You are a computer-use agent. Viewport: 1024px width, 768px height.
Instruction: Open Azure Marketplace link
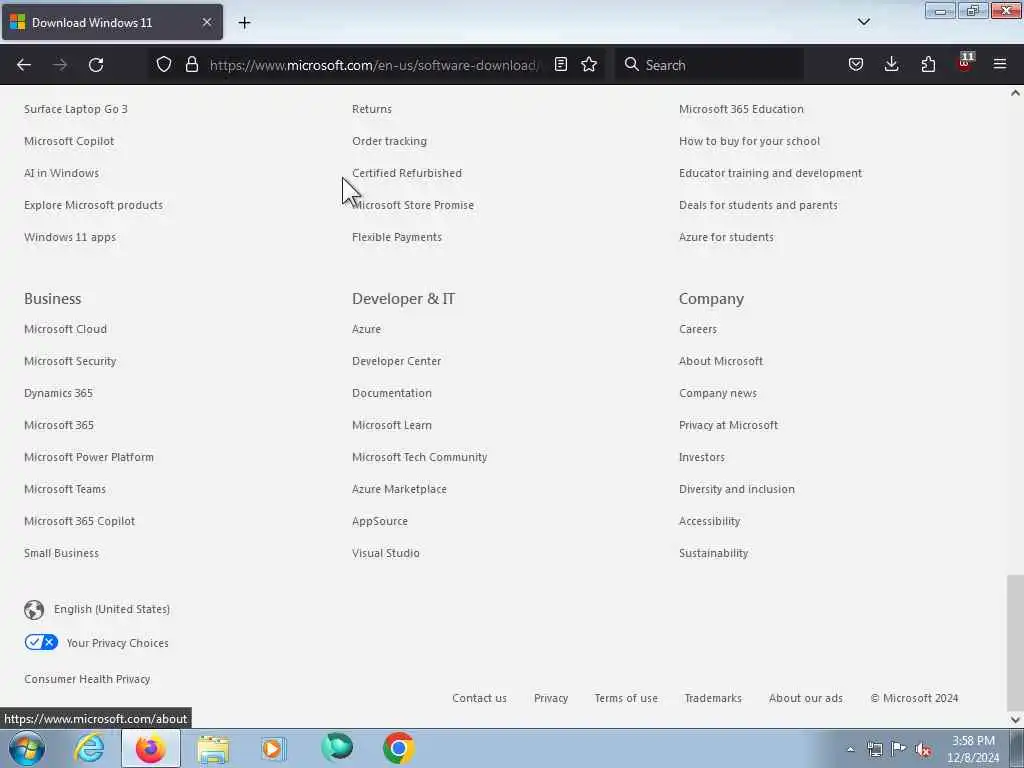pyautogui.click(x=399, y=489)
